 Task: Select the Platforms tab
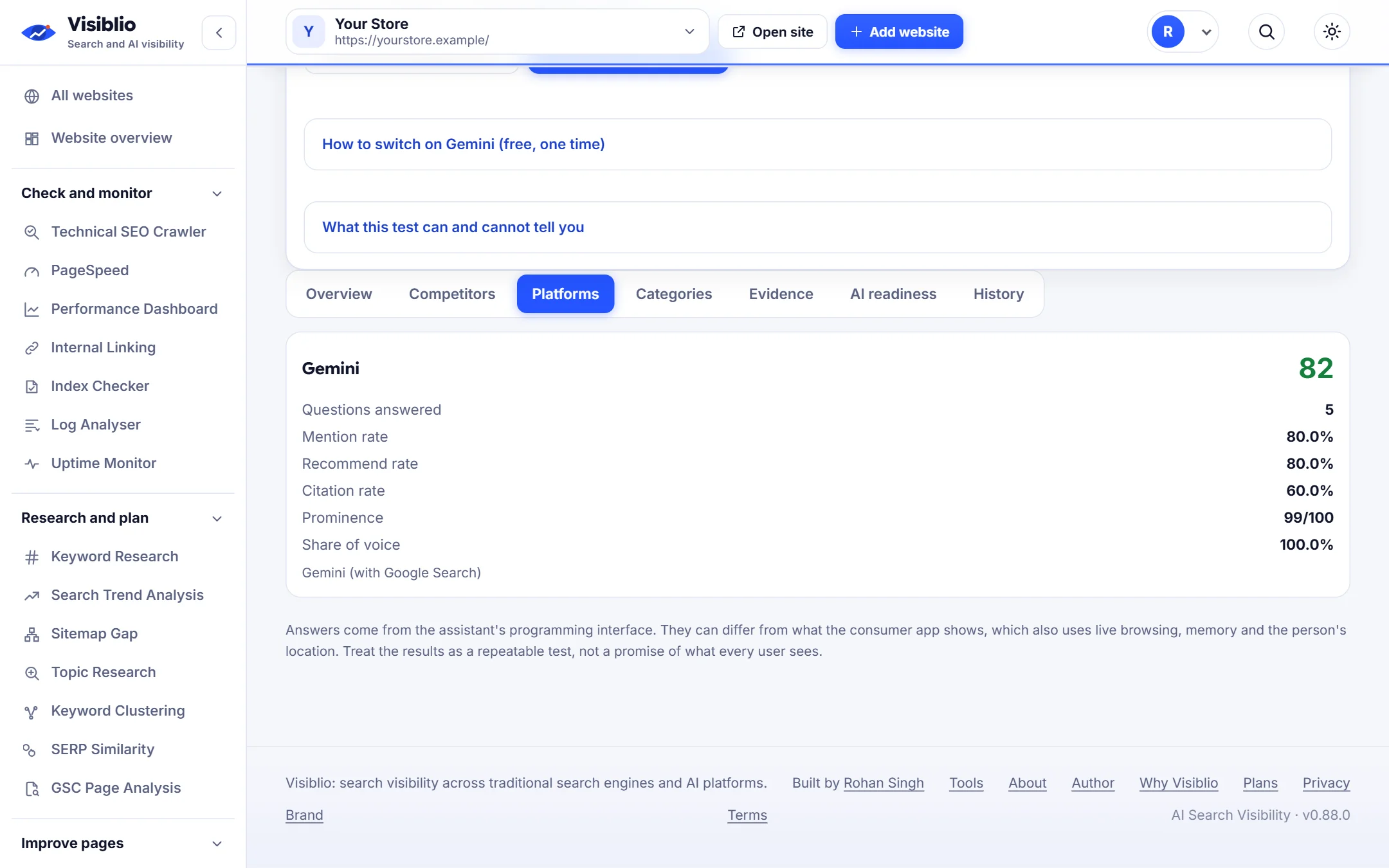[565, 294]
